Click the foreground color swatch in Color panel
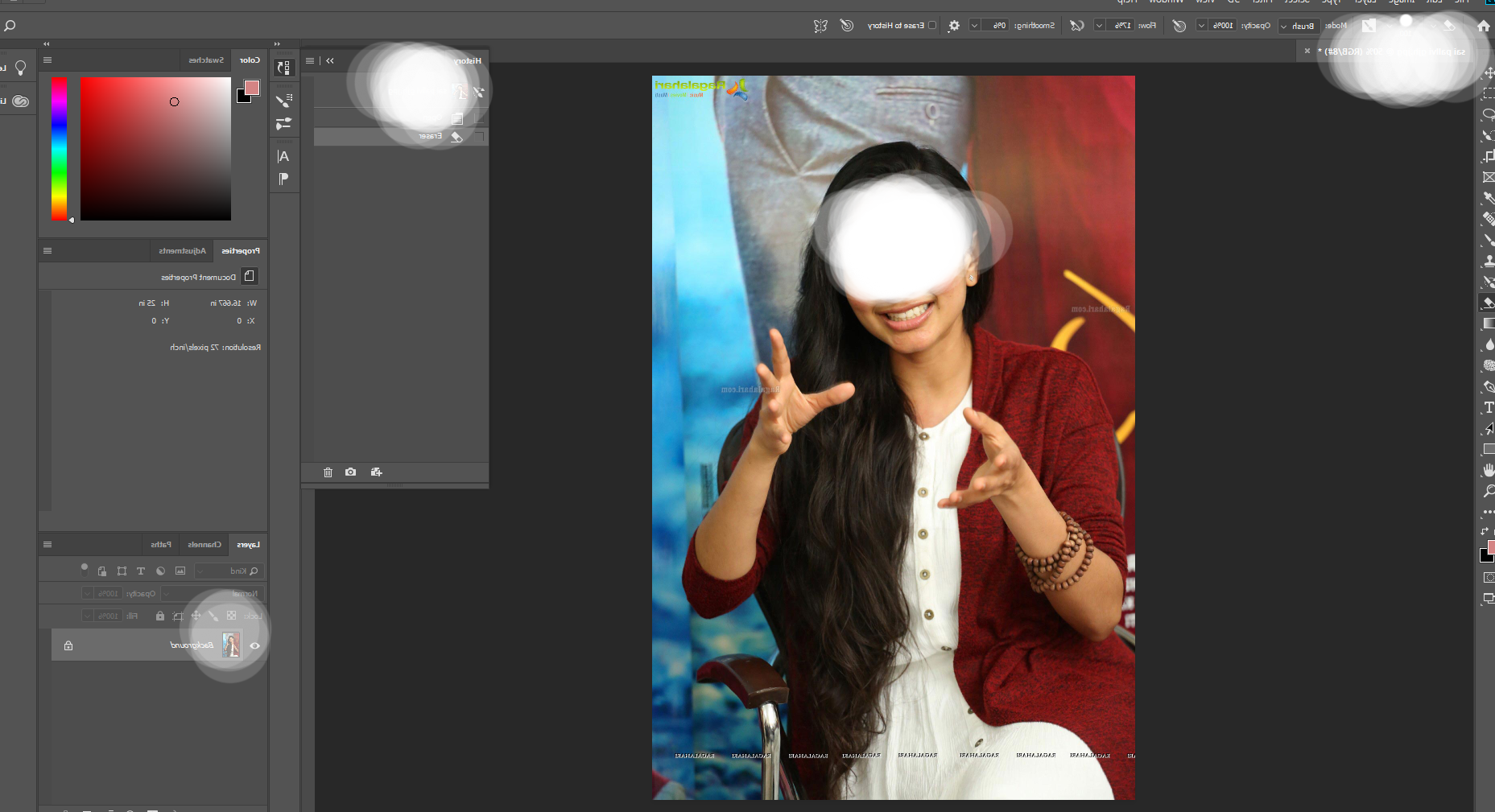Screen dimensions: 1495x812 coord(252,88)
